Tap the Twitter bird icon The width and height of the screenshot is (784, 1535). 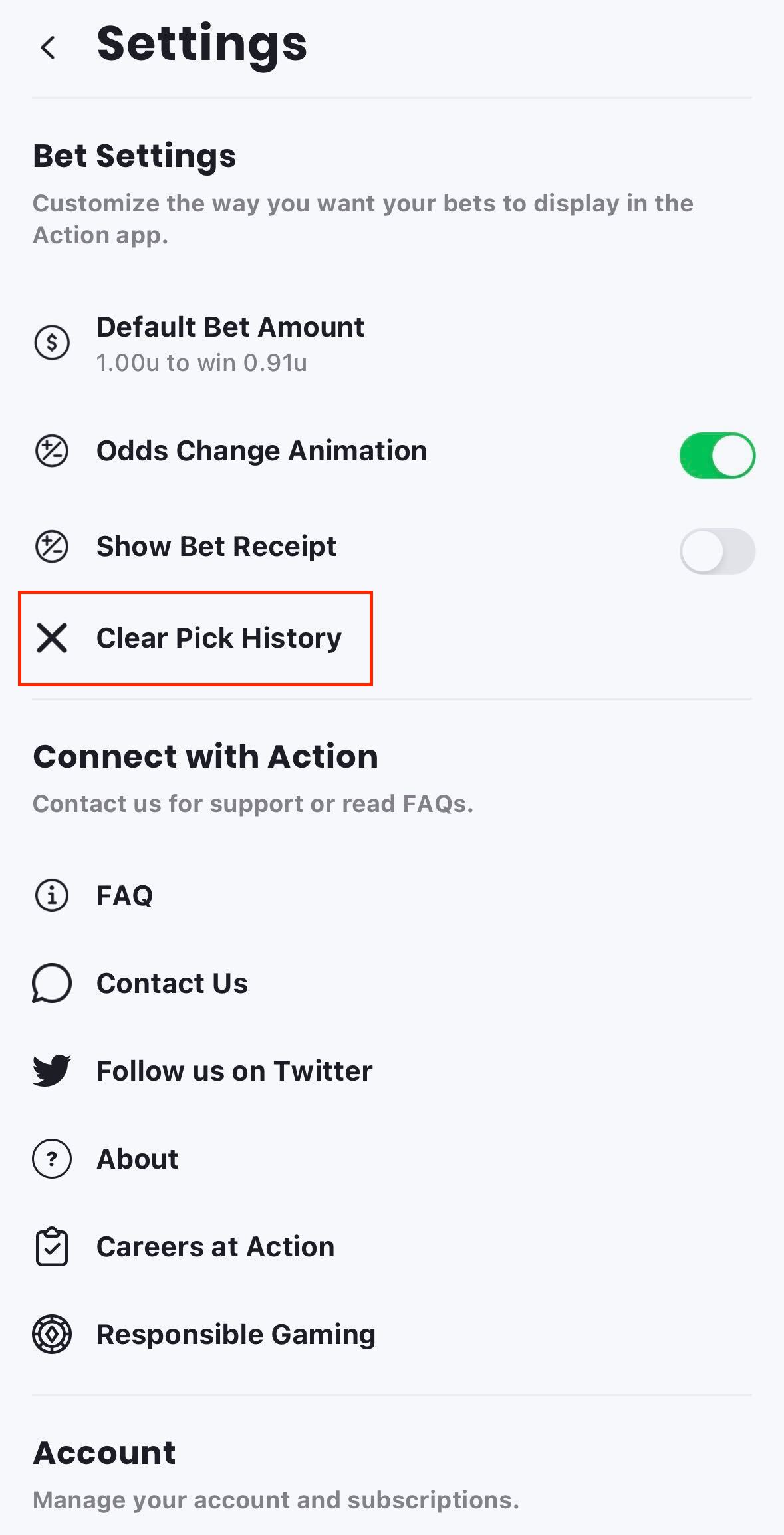point(52,1071)
